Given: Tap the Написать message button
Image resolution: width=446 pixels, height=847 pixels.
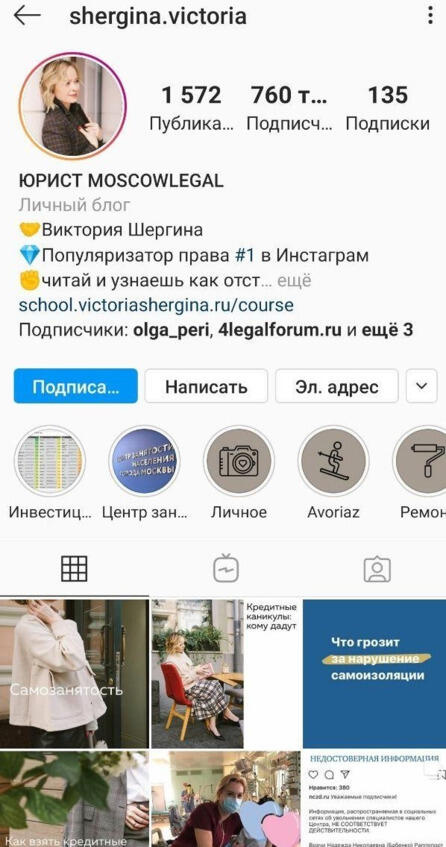Looking at the screenshot, I should click(206, 386).
